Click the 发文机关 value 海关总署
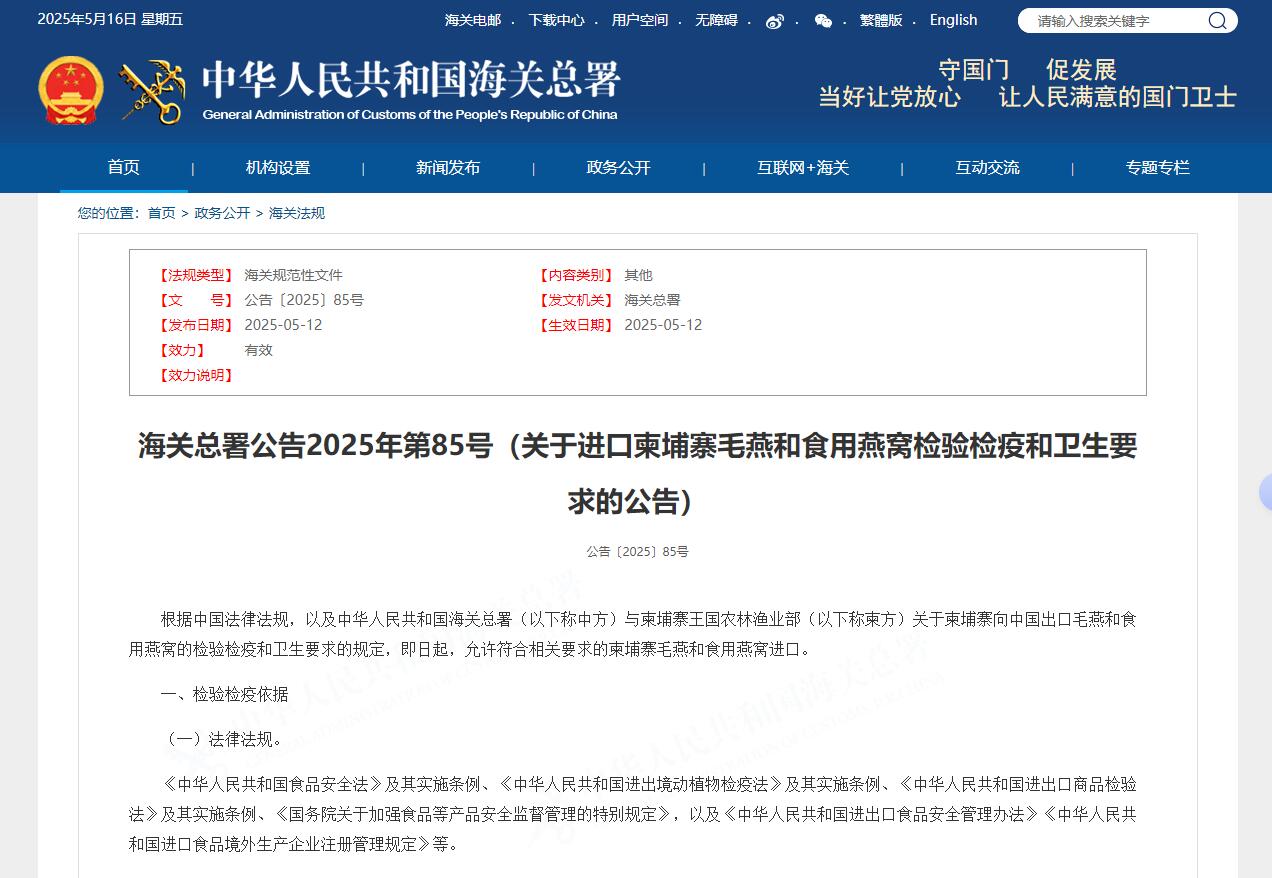 pos(652,300)
